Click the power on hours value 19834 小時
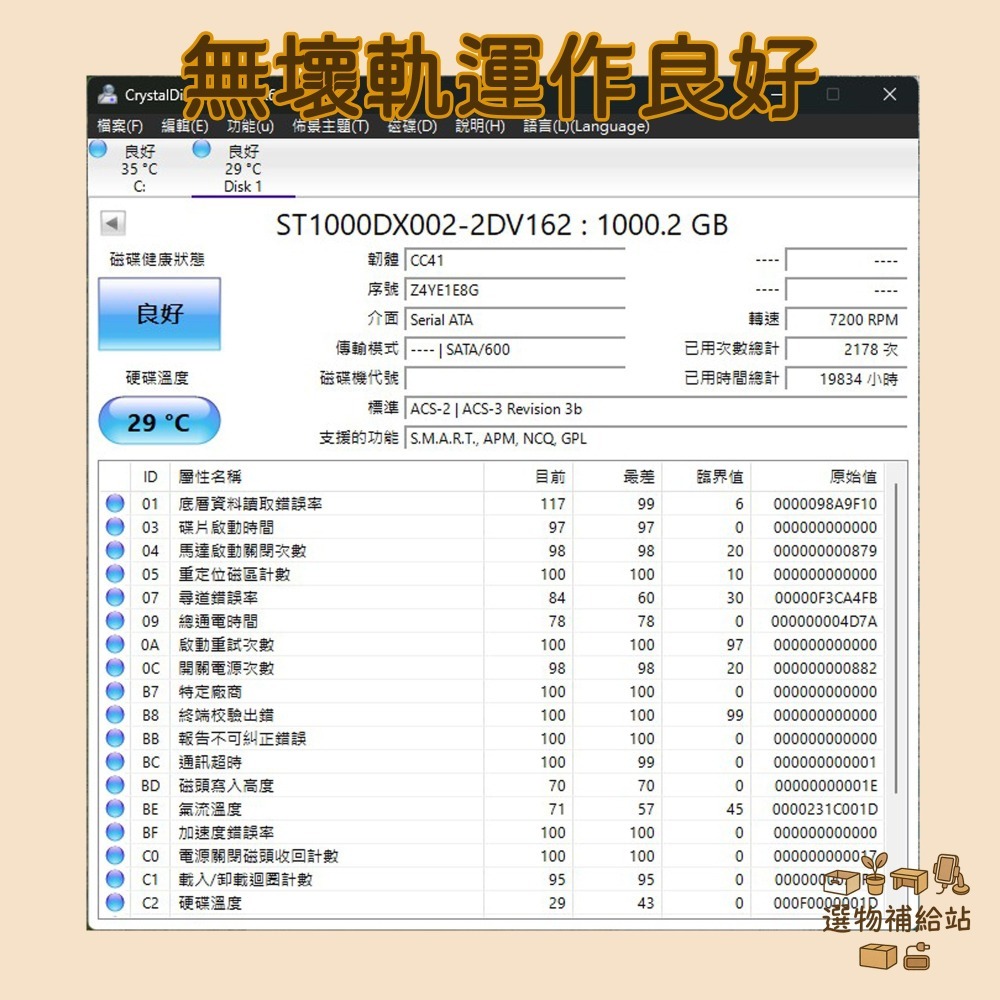 [x=846, y=379]
